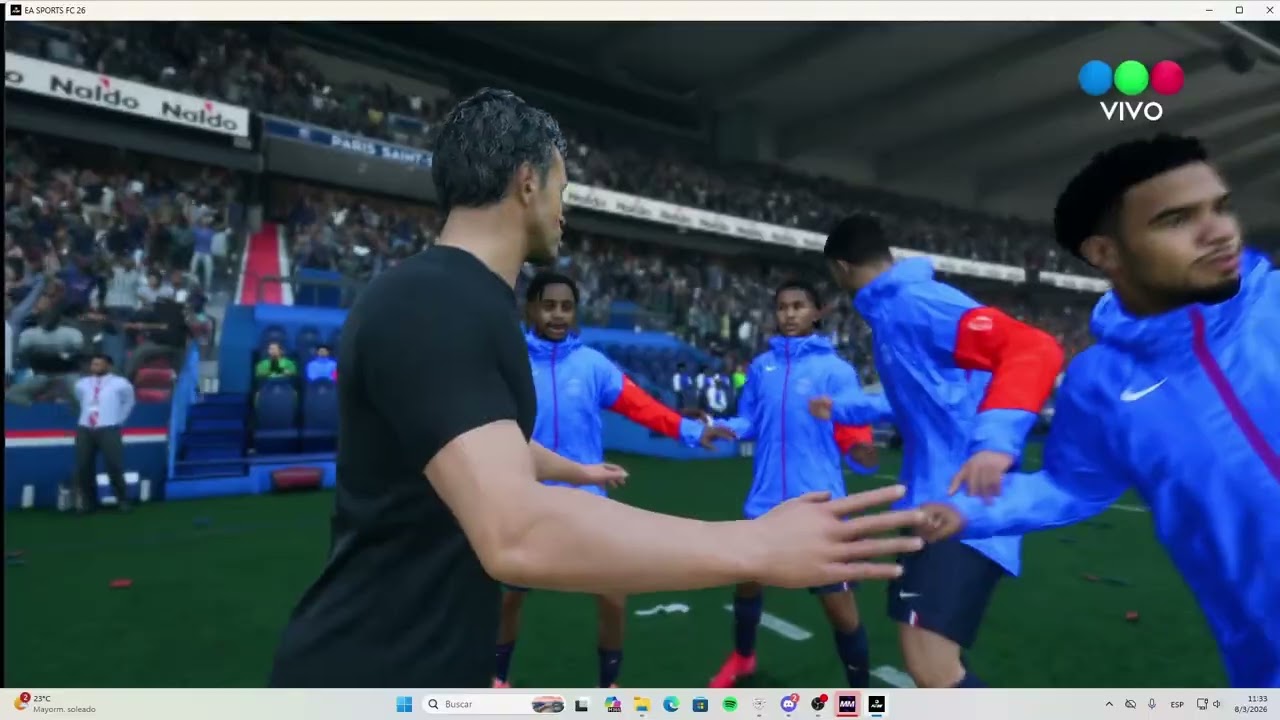The height and width of the screenshot is (720, 1280).
Task: Open the volume control in the tray
Action: coord(1217,704)
